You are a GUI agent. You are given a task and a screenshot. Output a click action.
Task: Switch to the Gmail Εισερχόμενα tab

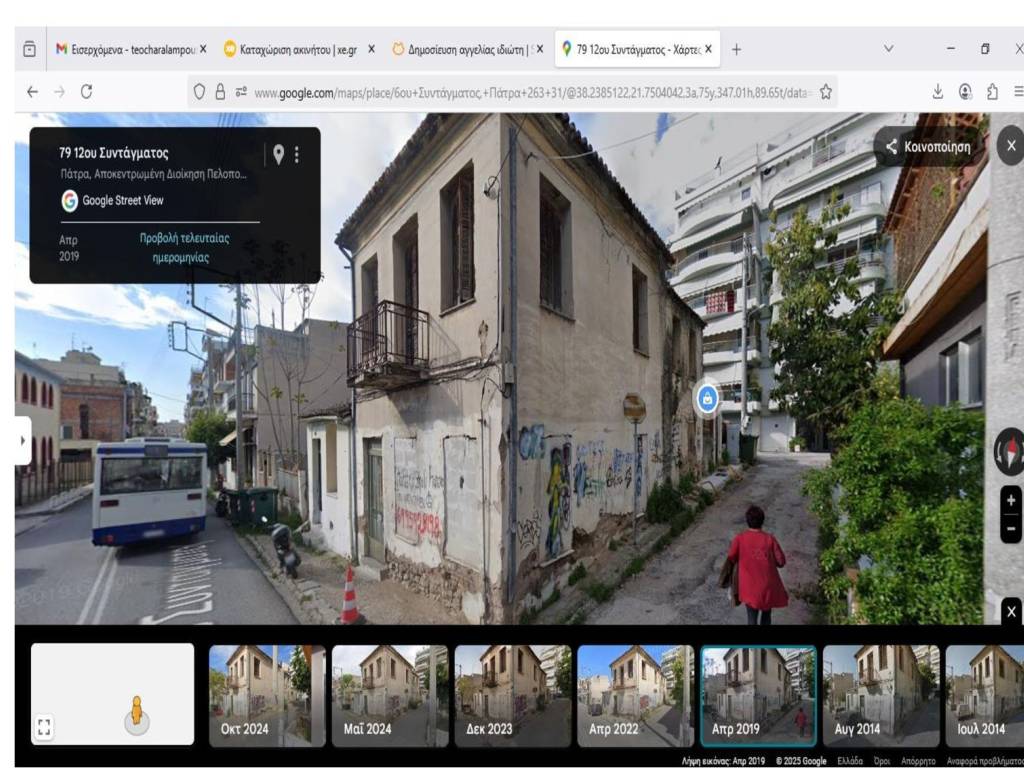pyautogui.click(x=130, y=48)
